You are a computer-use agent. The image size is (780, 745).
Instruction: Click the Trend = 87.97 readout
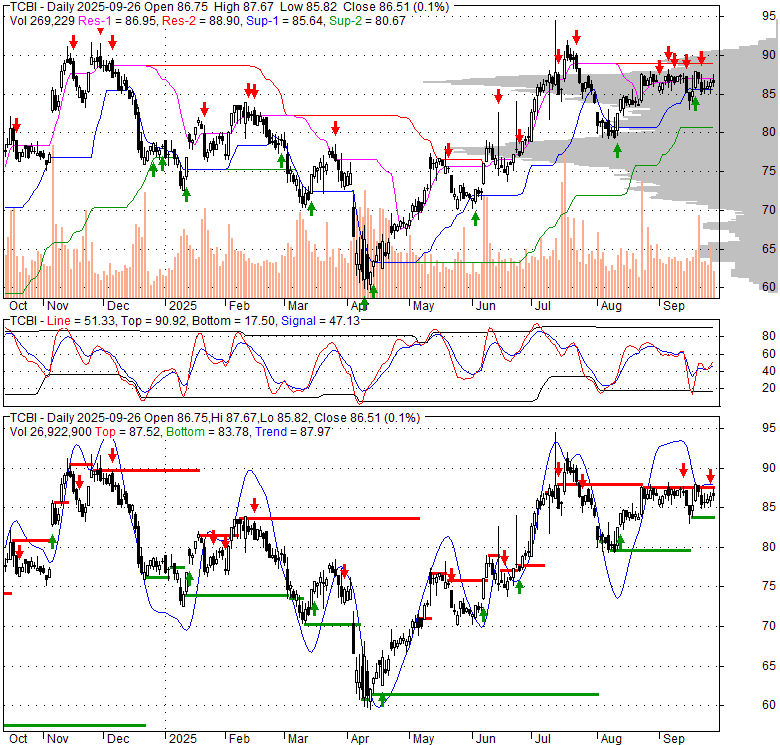coord(293,432)
